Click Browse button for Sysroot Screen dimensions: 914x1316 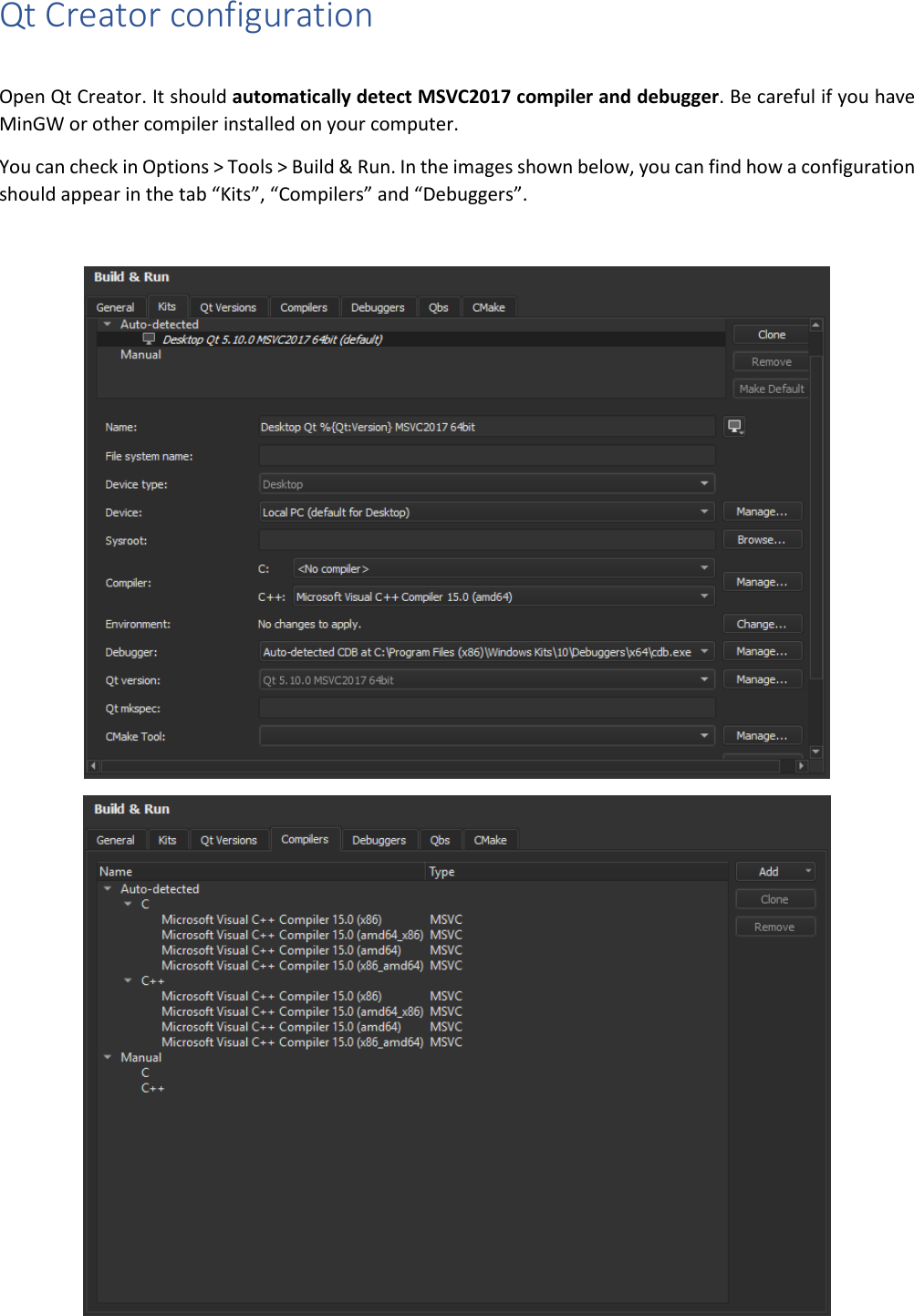click(762, 540)
